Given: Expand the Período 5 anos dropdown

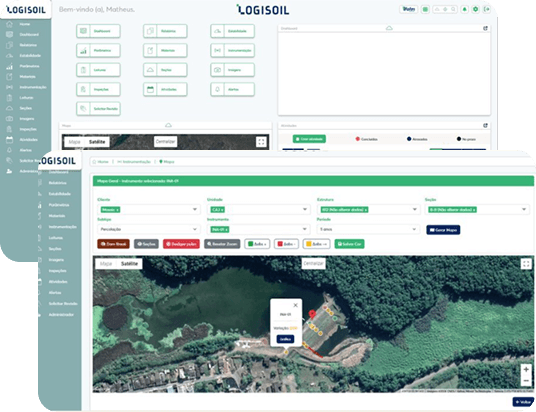Looking at the screenshot, I should (x=368, y=229).
